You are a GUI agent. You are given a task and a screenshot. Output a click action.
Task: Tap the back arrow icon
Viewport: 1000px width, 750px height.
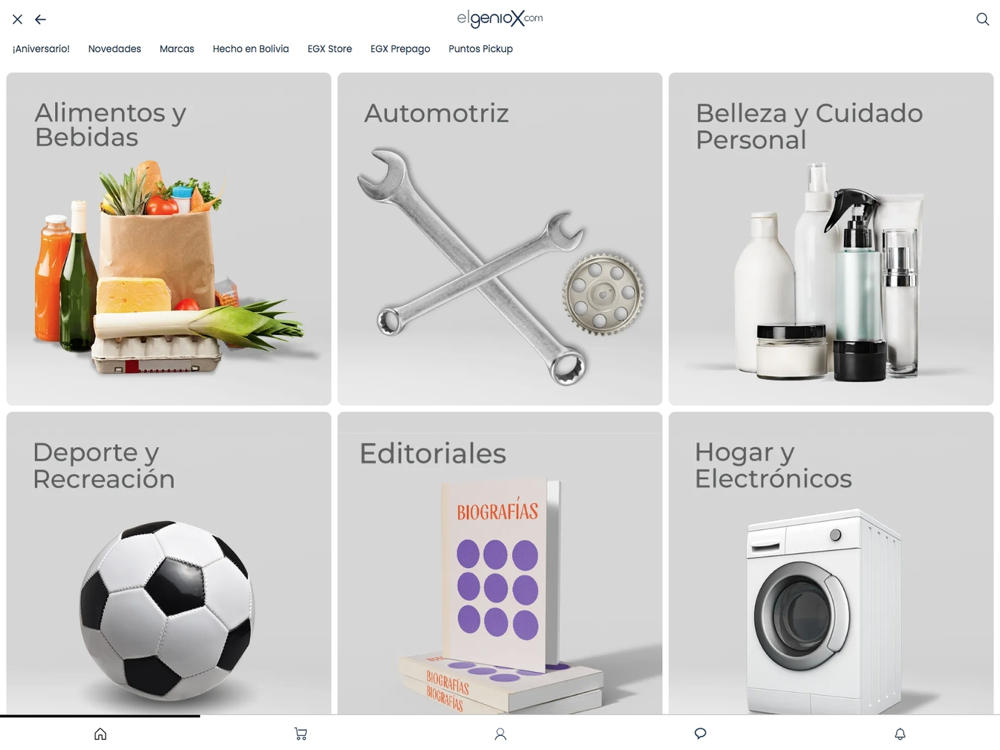point(40,20)
